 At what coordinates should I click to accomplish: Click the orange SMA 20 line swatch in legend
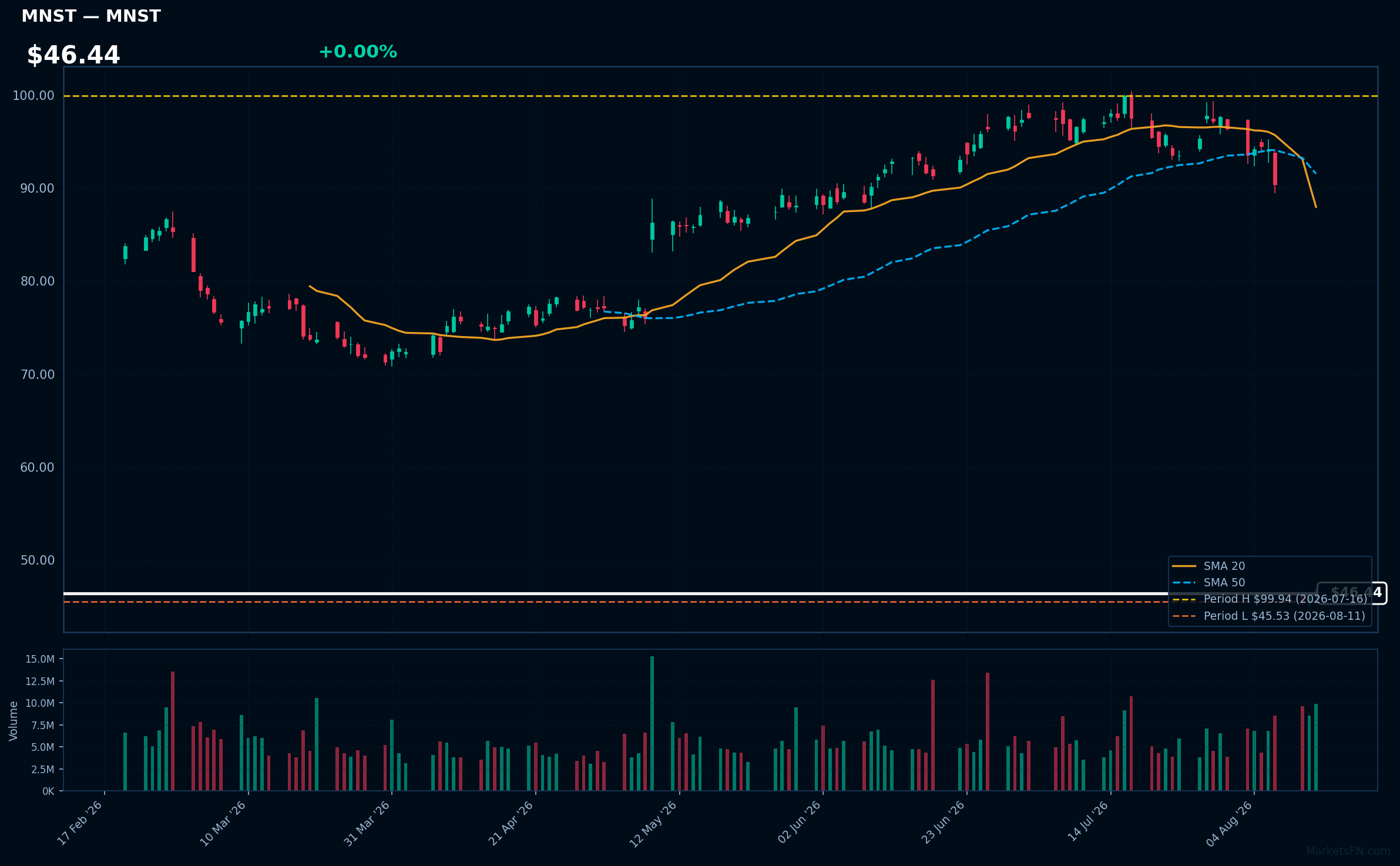tap(1184, 566)
